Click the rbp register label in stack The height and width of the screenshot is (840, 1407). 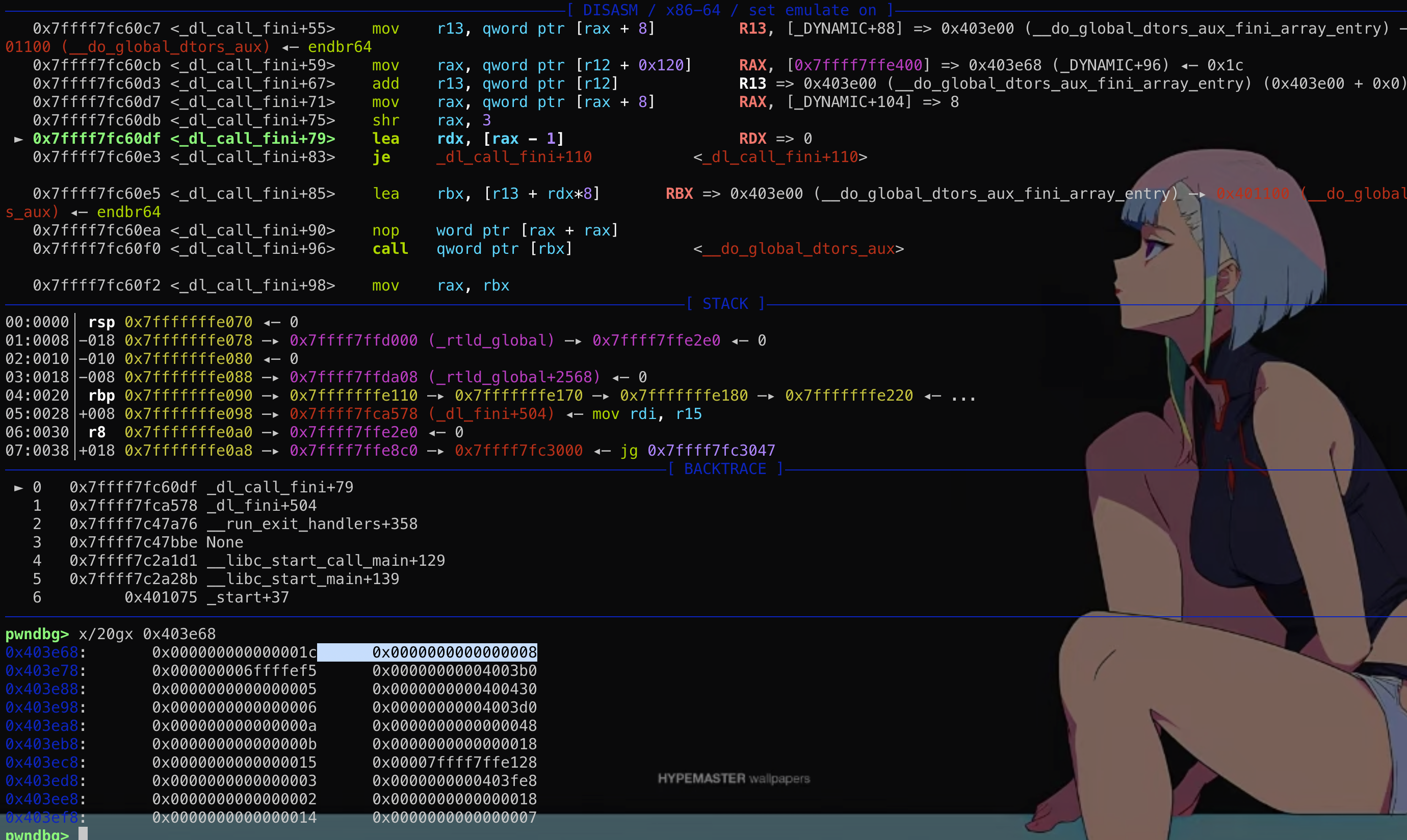point(101,396)
